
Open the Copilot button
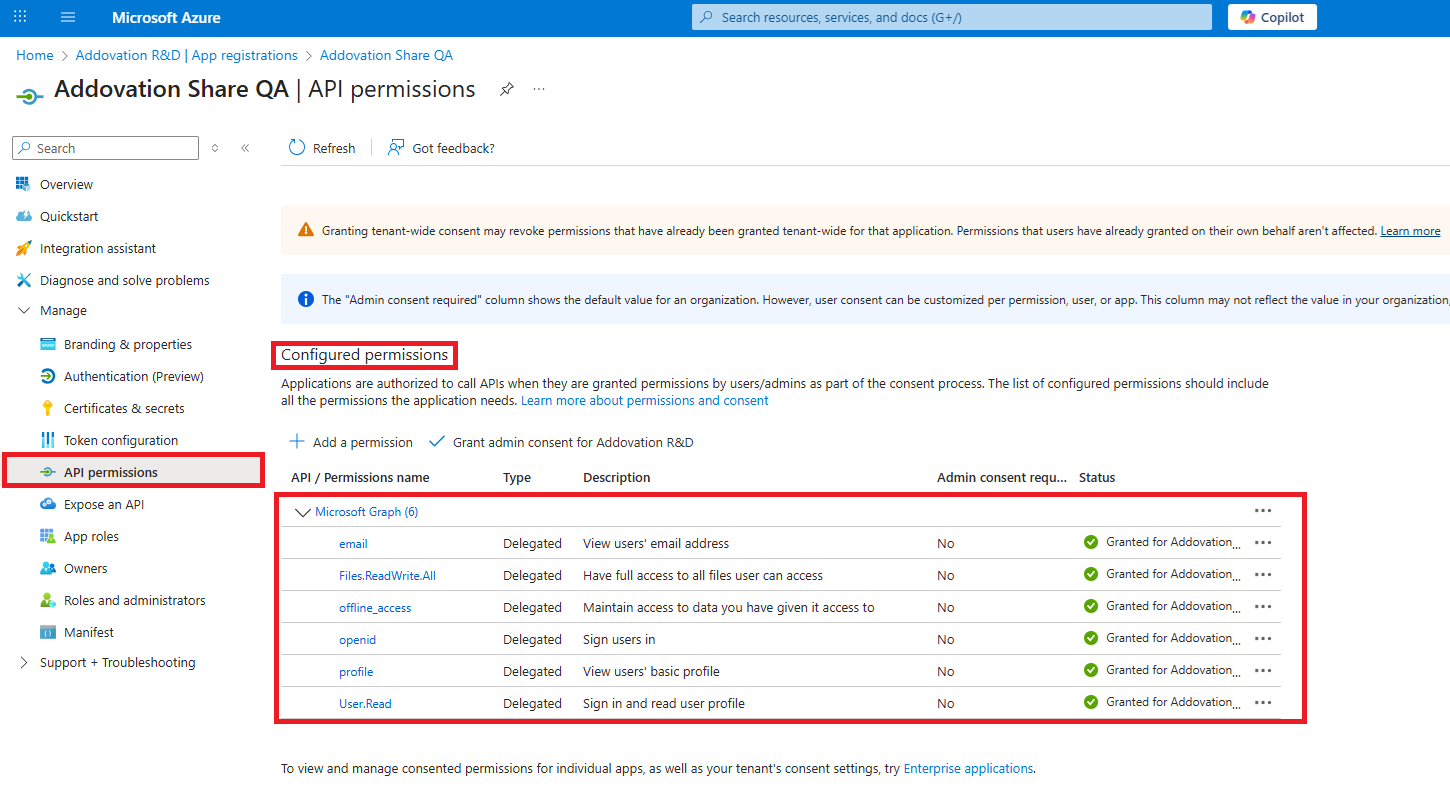(1272, 17)
